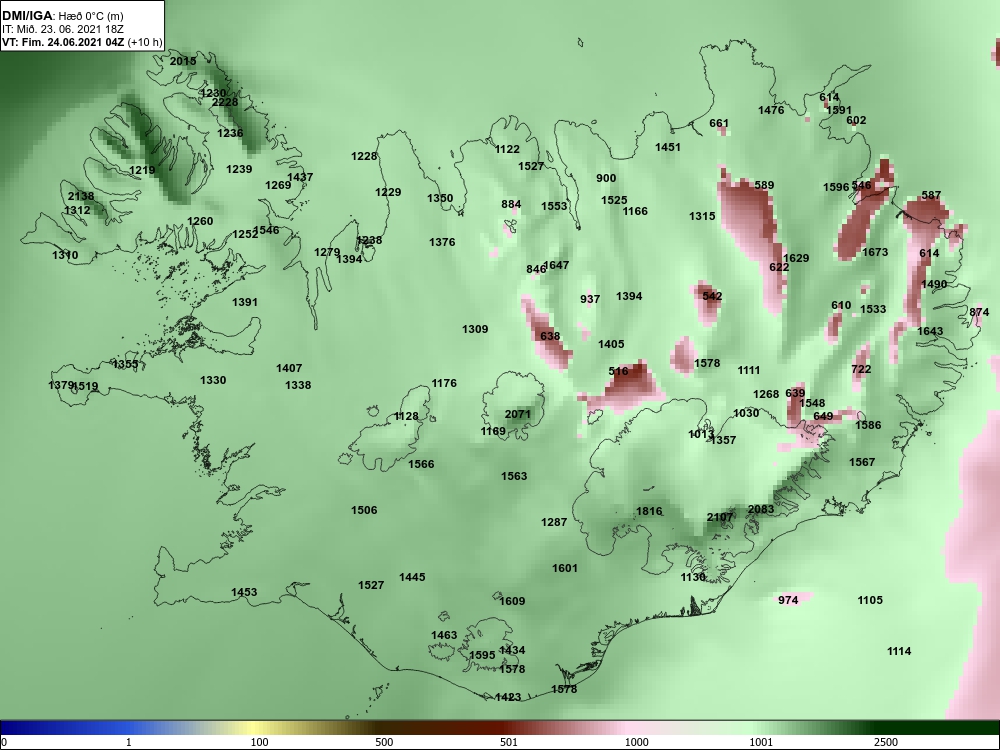Click the '2083' height label
Image resolution: width=1000 pixels, height=750 pixels.
click(x=761, y=510)
